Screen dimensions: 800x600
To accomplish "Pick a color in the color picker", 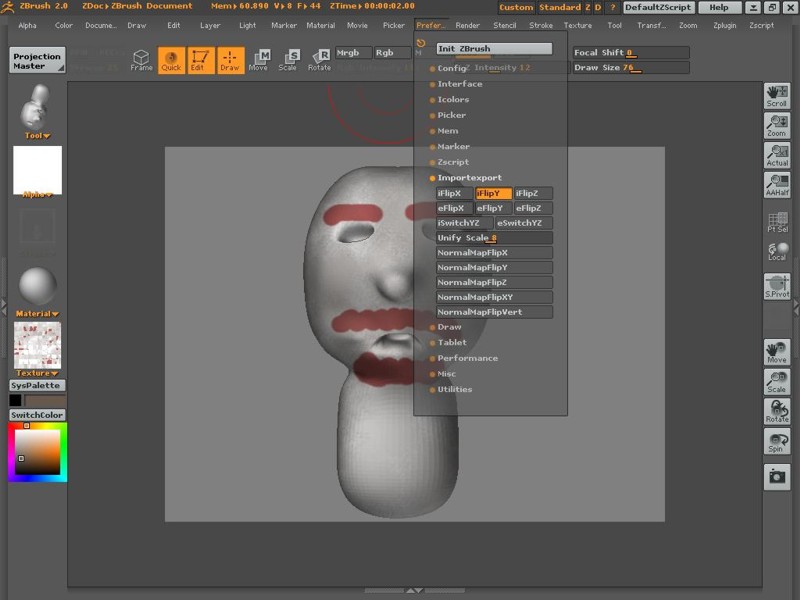I will 37,452.
